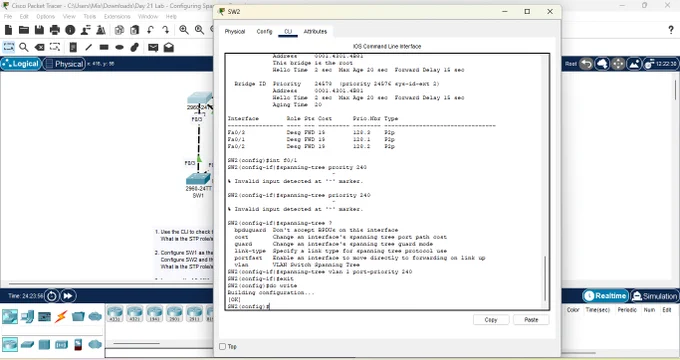Click the Copy button below CLI
Image resolution: width=680 pixels, height=360 pixels.
(x=491, y=320)
